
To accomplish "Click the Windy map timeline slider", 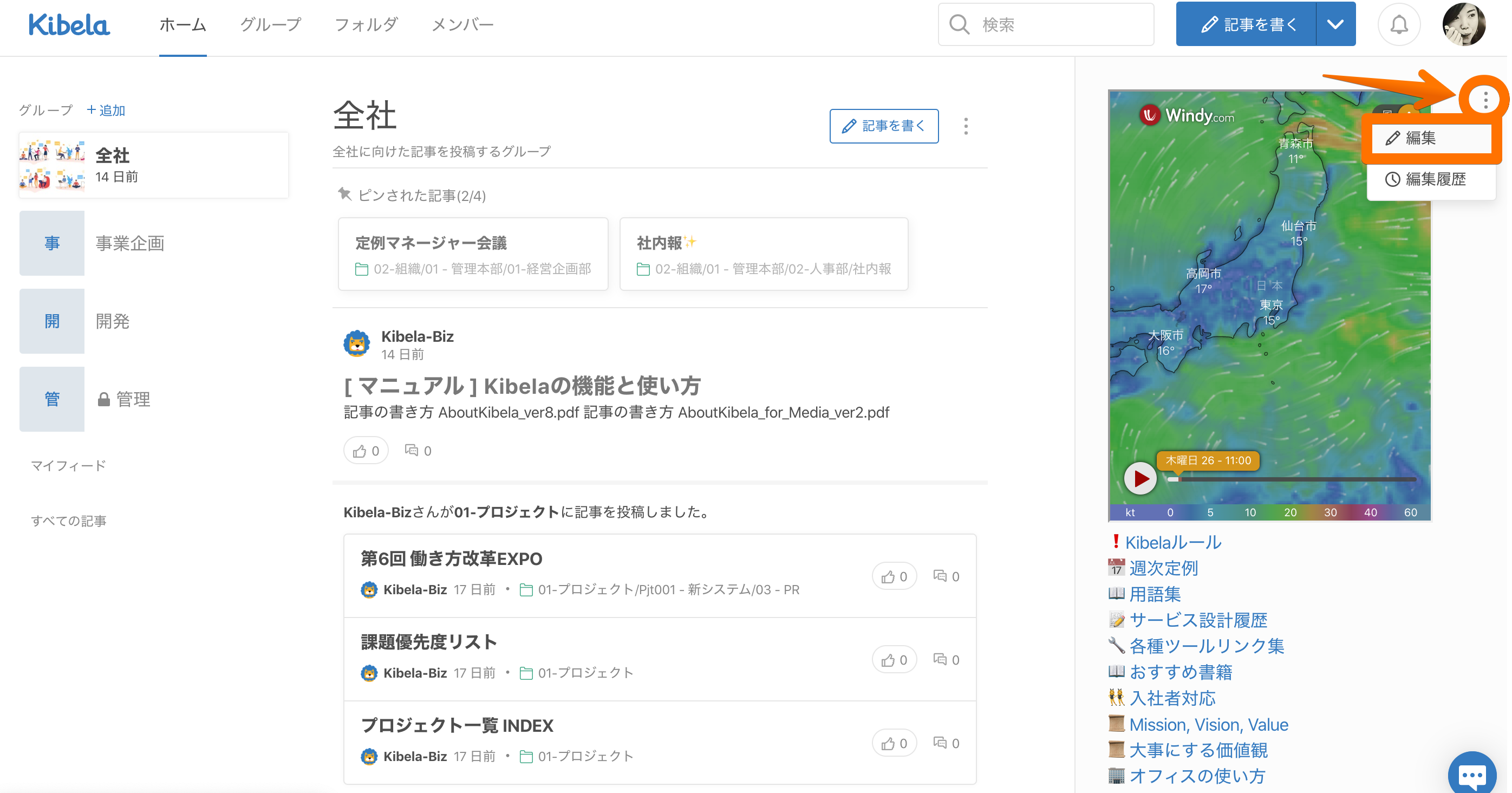I will [x=1291, y=479].
